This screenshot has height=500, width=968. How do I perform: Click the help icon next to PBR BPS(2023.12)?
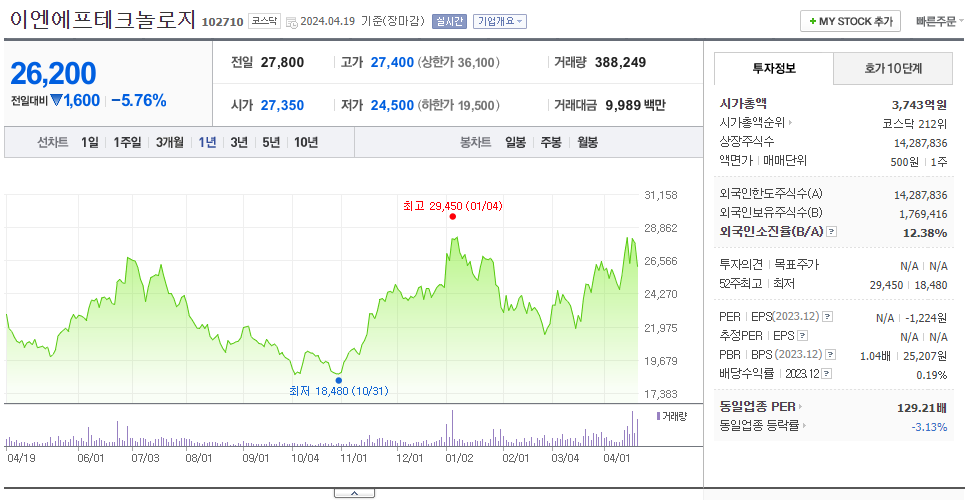tap(831, 355)
